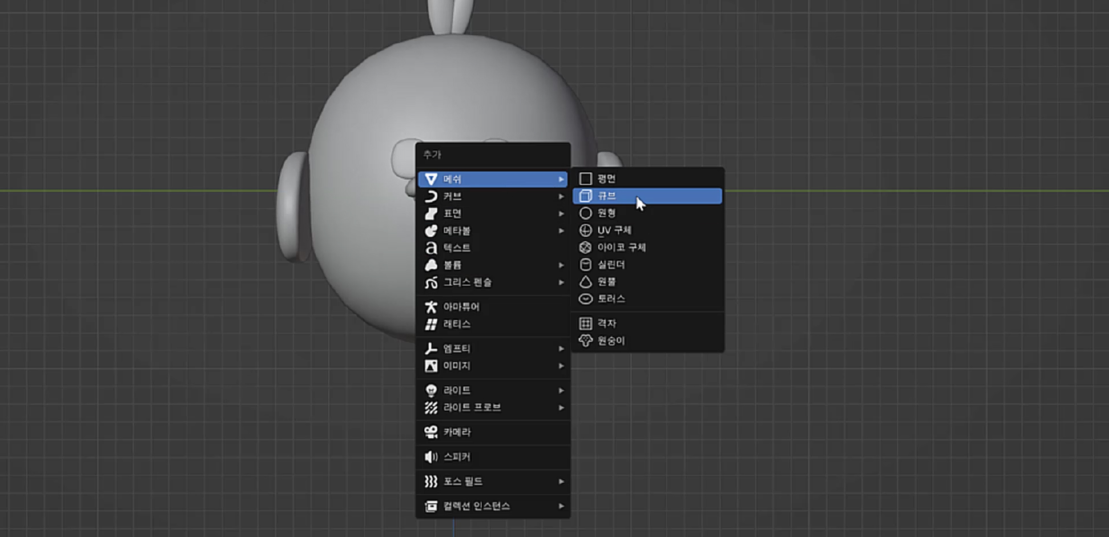Click the 아마튜어 (Armature) icon
The height and width of the screenshot is (537, 1109).
pyautogui.click(x=431, y=307)
